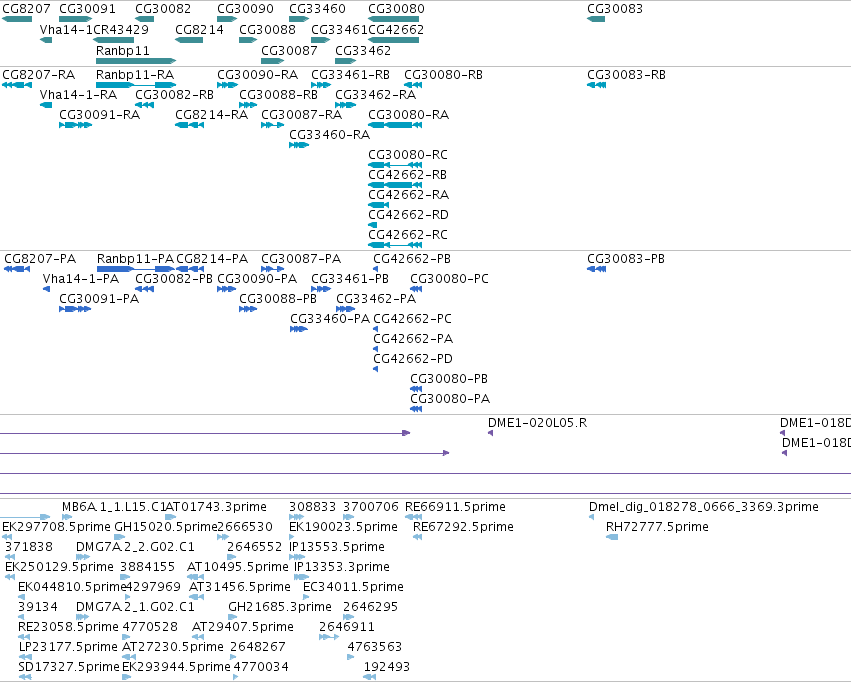Image resolution: width=851 pixels, height=682 pixels.
Task: Click the CG8207-RA transcript label
Action: (x=39, y=74)
